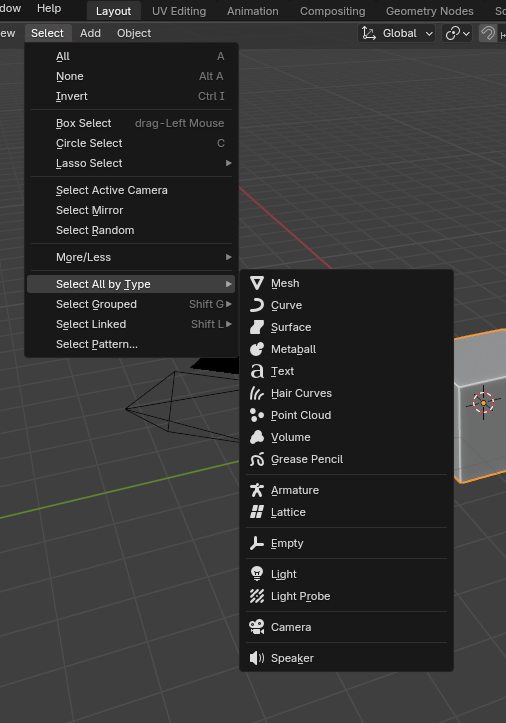Image resolution: width=506 pixels, height=723 pixels.
Task: Choose Grease Pencil type icon
Action: pos(257,459)
